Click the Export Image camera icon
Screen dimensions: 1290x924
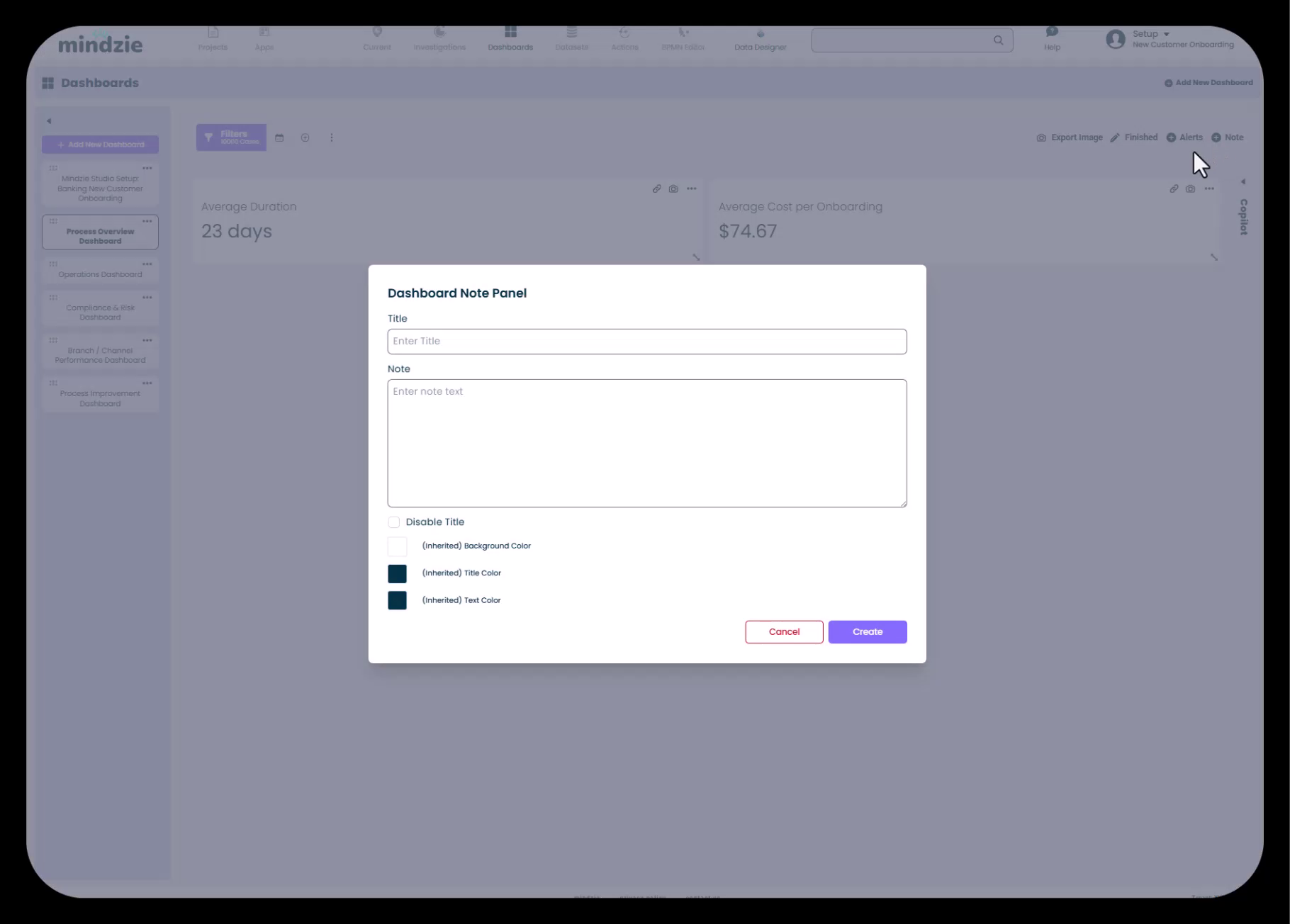[1041, 138]
